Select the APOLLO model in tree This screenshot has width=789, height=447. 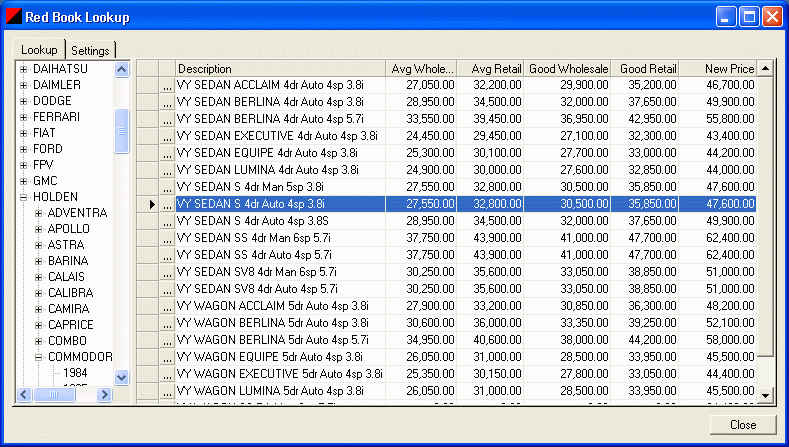coord(69,229)
